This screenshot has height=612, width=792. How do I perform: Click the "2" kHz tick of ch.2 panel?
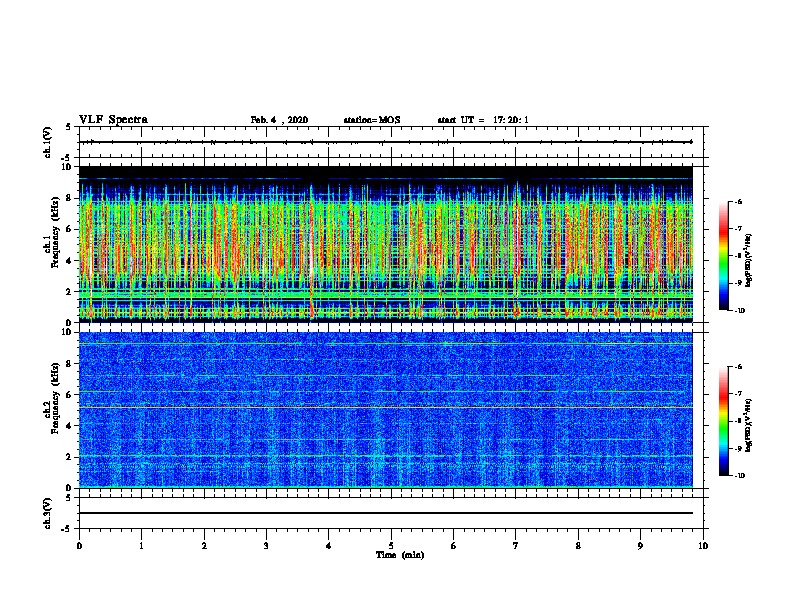69,457
